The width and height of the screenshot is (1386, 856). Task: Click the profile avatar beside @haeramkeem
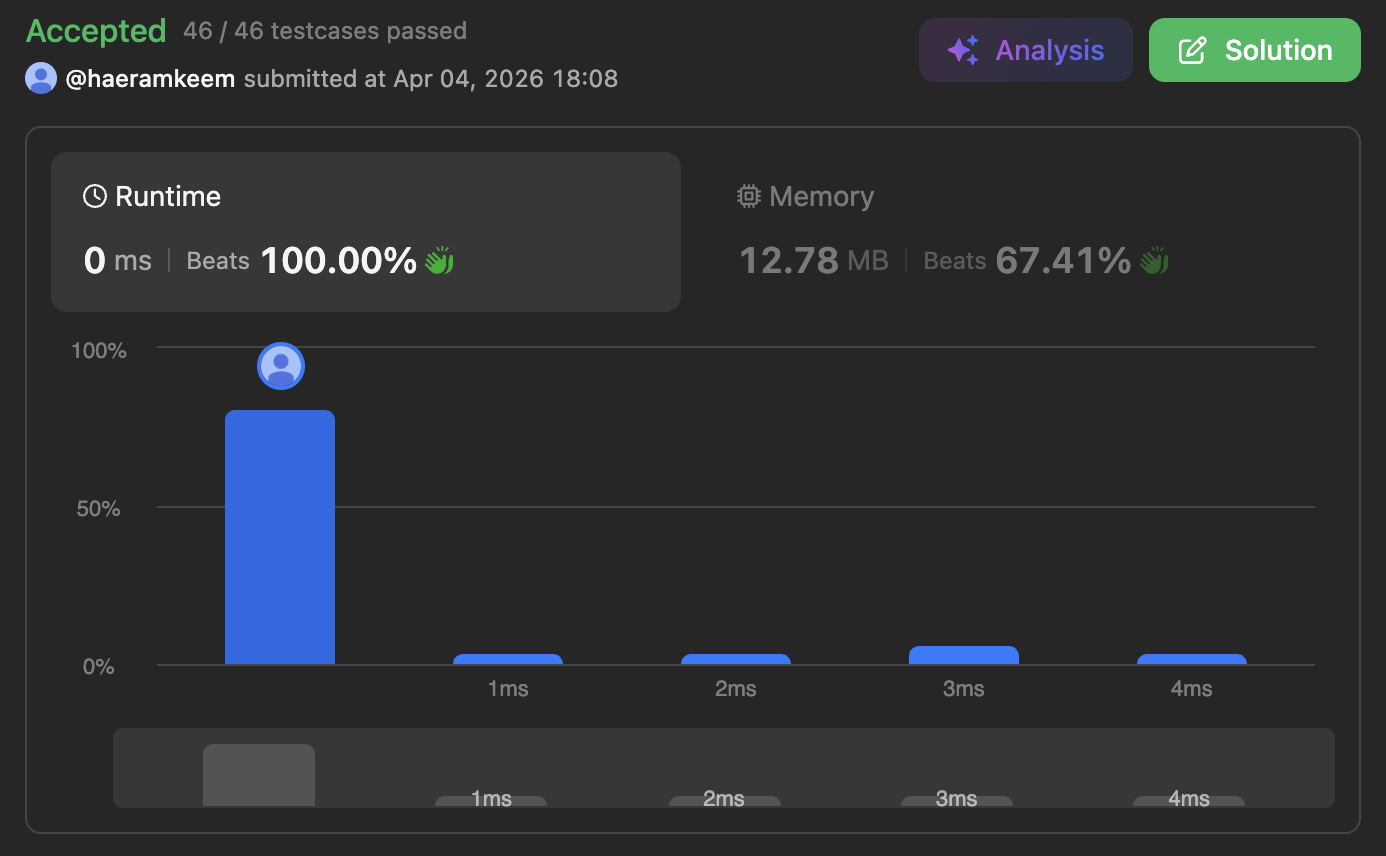pyautogui.click(x=41, y=78)
